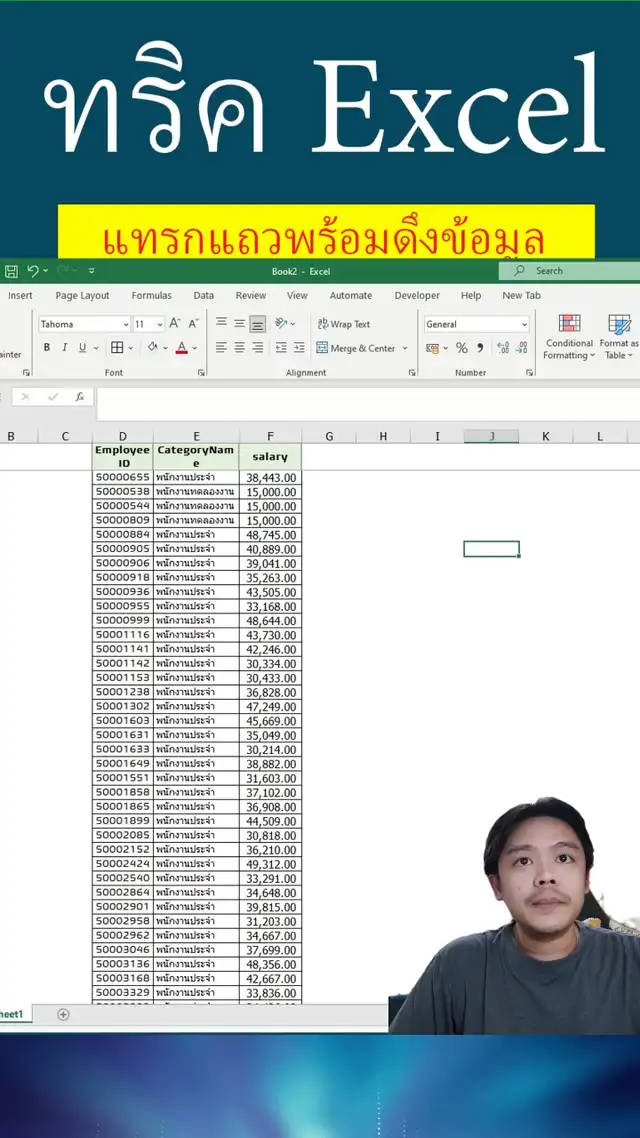Screen dimensions: 640x1138
Task: Open the Merge & Center dropdown arrow
Action: 405,349
